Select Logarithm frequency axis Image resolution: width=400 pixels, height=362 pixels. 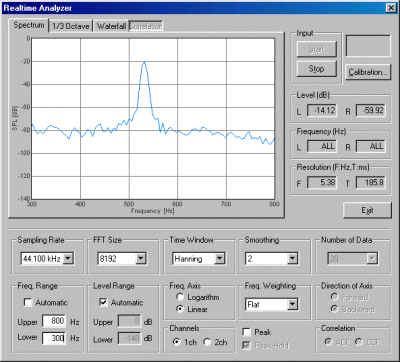[180, 297]
